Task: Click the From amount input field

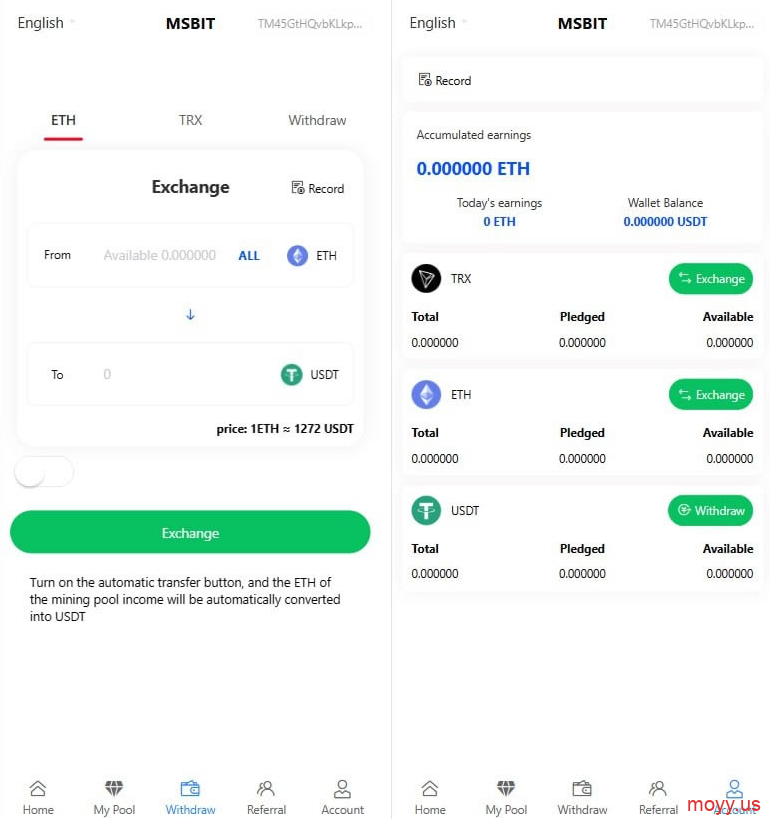Action: (x=160, y=255)
